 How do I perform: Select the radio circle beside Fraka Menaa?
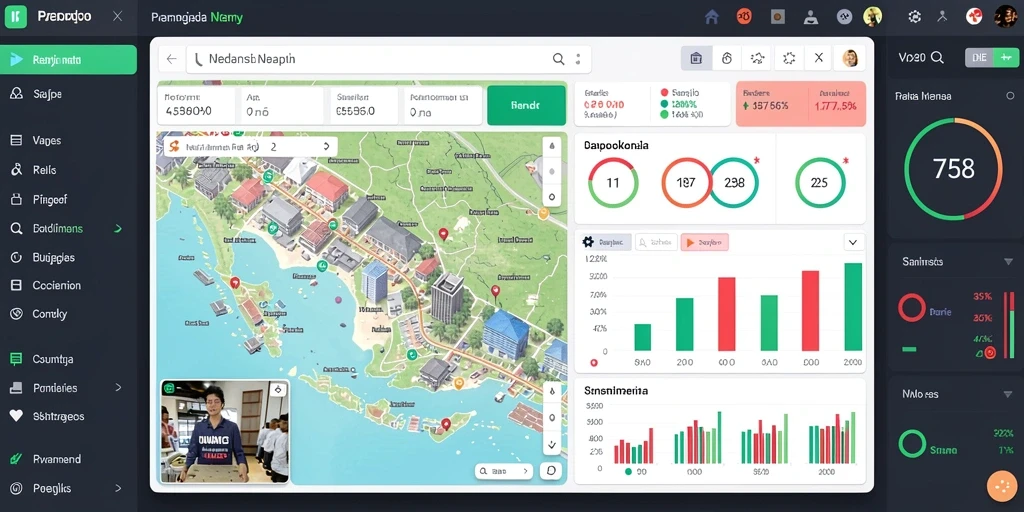point(1010,96)
